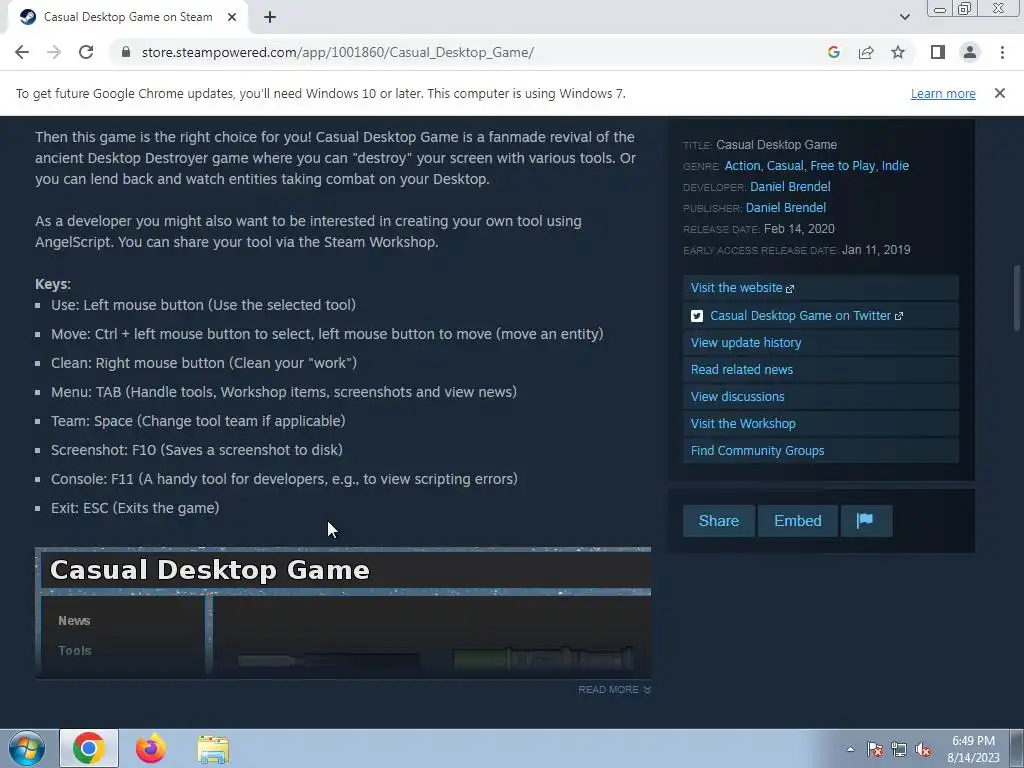Click the Share button
1024x768 pixels.
pyautogui.click(x=718, y=520)
